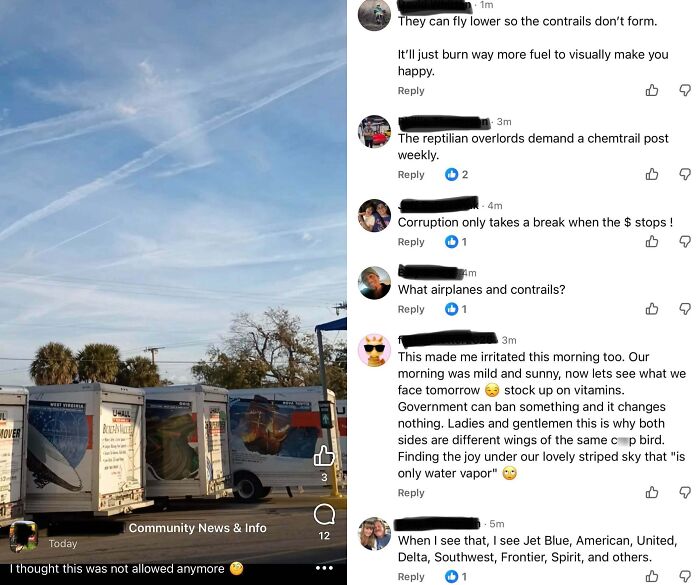
Task: Open the post's comments via the speech bubble icon
Action: tap(324, 515)
